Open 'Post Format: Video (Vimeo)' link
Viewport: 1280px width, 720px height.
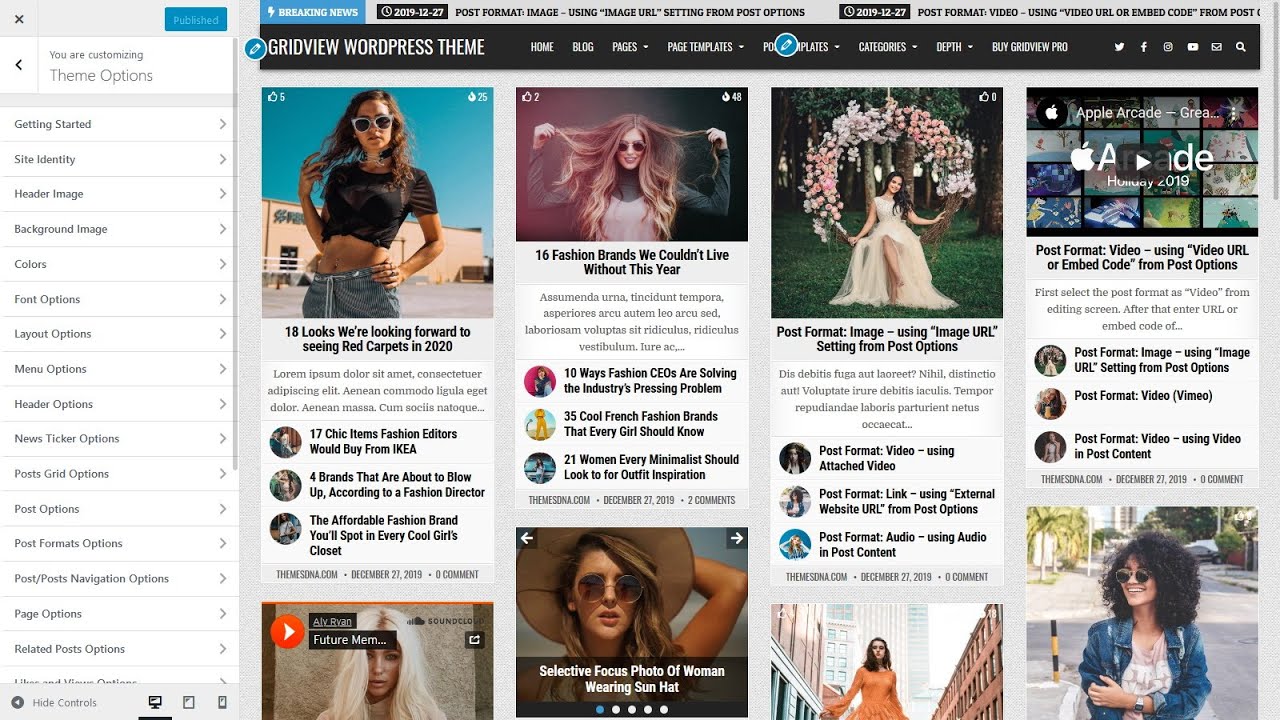1143,396
